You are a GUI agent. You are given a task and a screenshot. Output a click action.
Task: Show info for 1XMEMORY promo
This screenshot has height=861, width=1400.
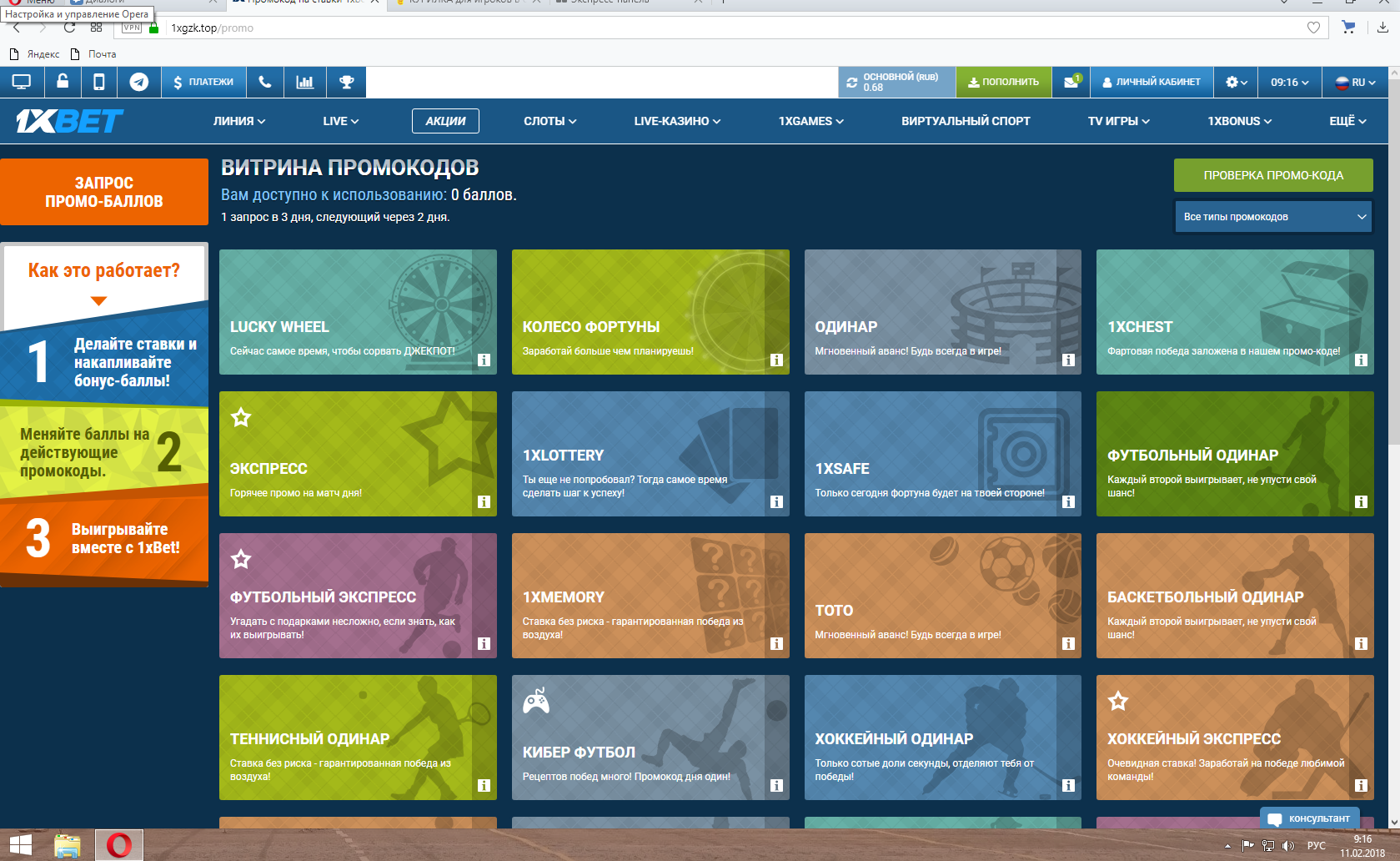776,644
